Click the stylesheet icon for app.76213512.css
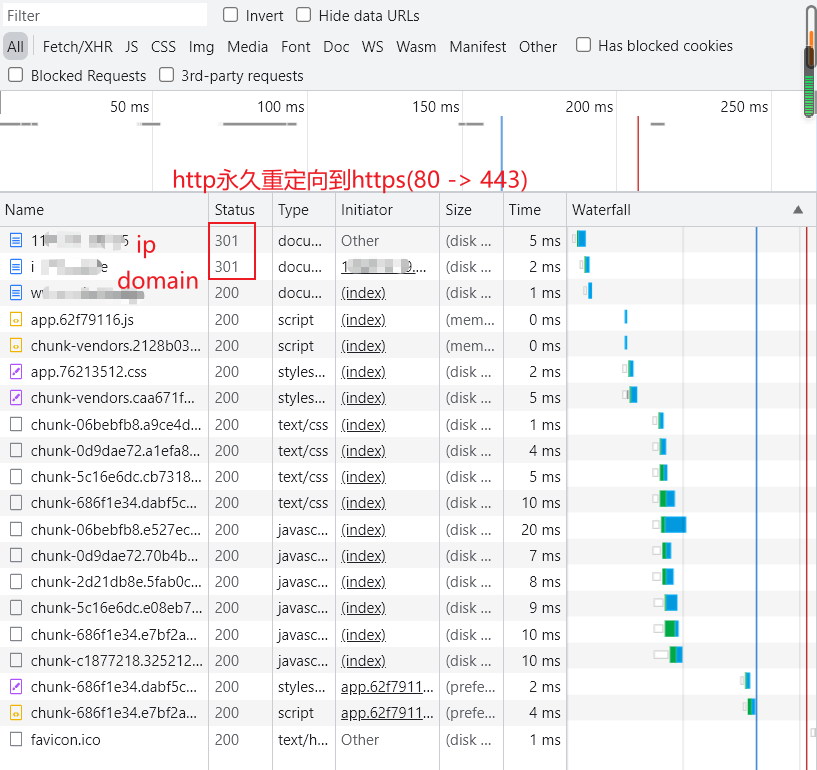 click(x=16, y=372)
